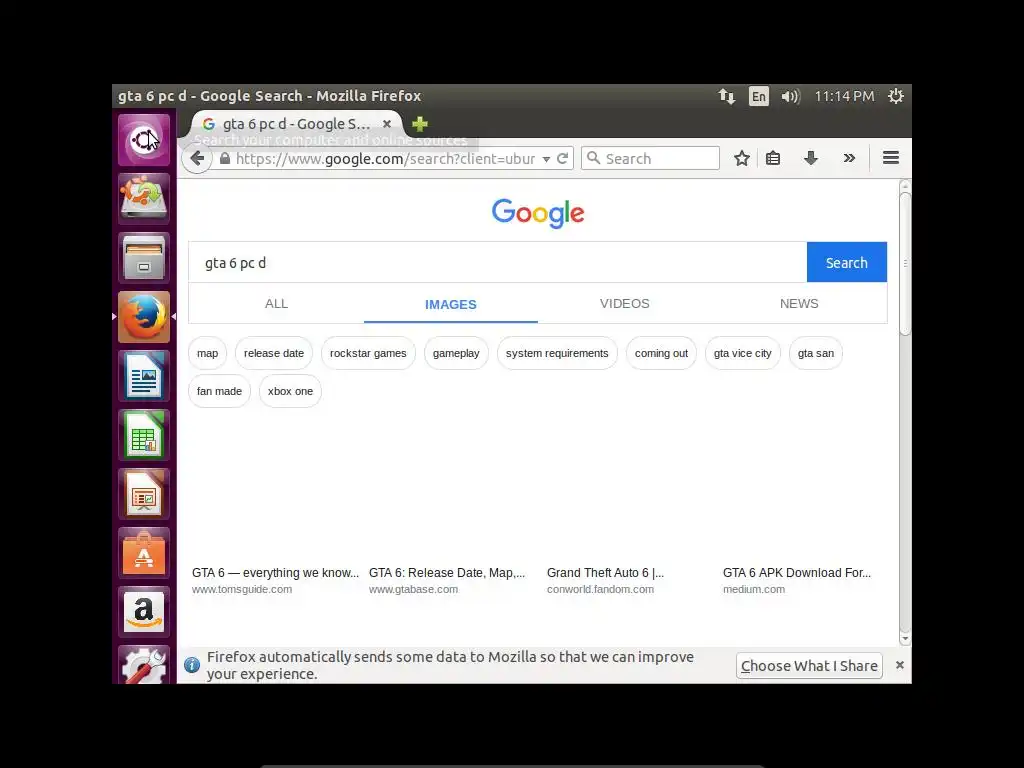Expand the toolbar overflow chevron
The height and width of the screenshot is (768, 1024).
[x=849, y=158]
